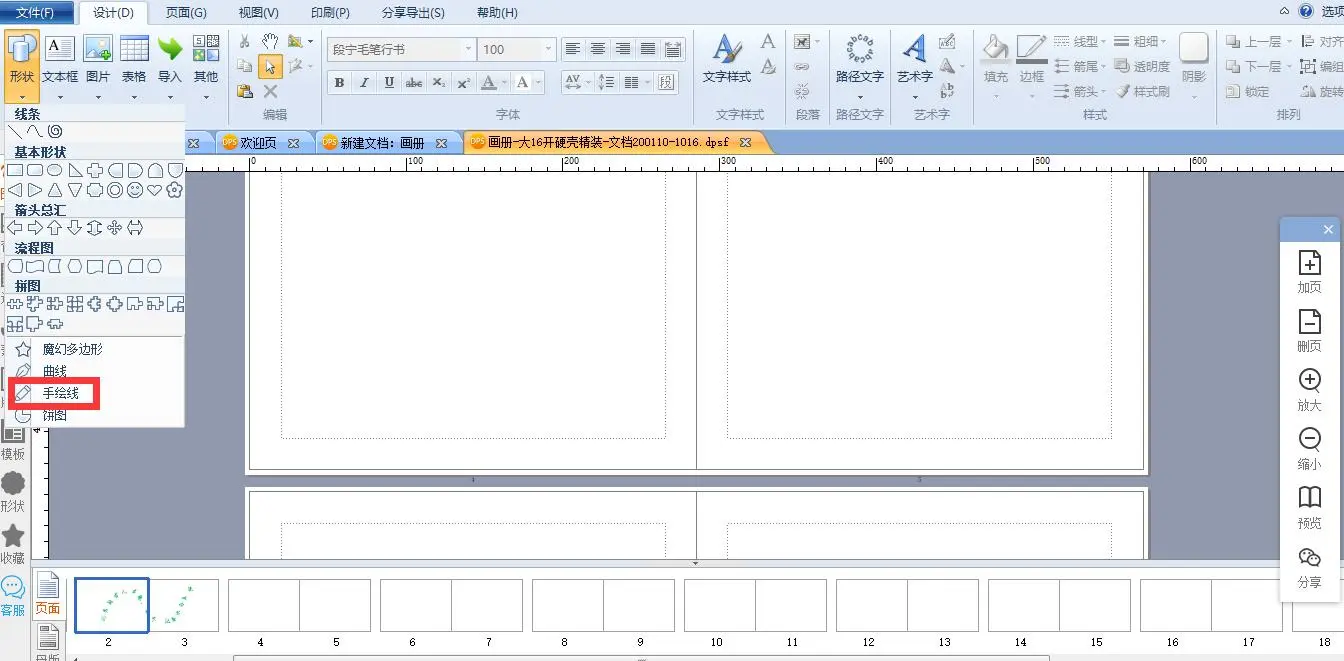Select the spiral line shape
This screenshot has height=661, width=1344.
coord(55,131)
